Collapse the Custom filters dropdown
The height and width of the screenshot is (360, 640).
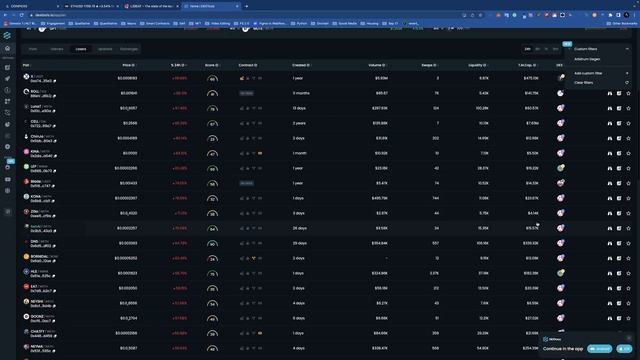[x=627, y=49]
